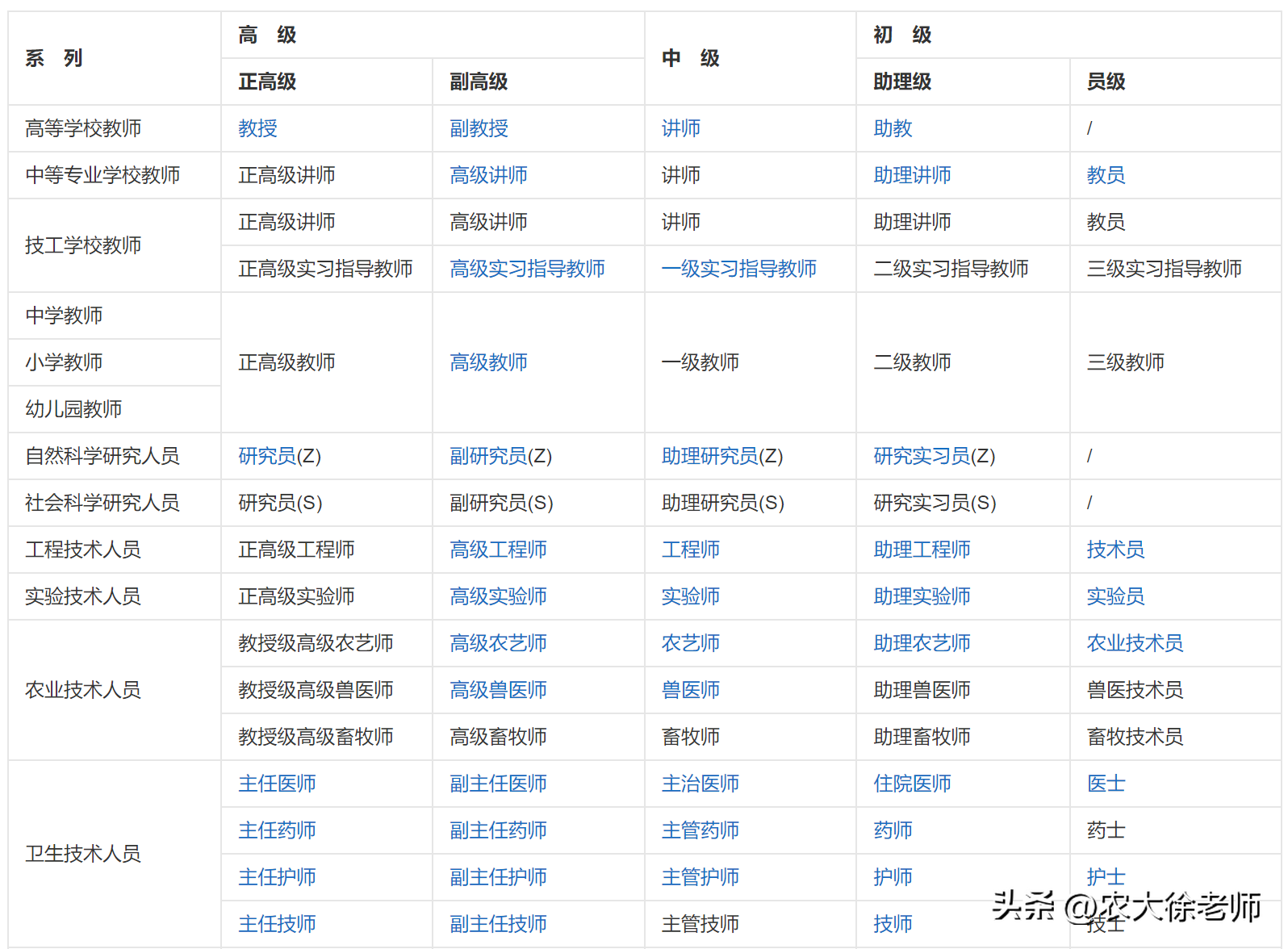Select the 主管技师 cell

pyautogui.click(x=751, y=924)
